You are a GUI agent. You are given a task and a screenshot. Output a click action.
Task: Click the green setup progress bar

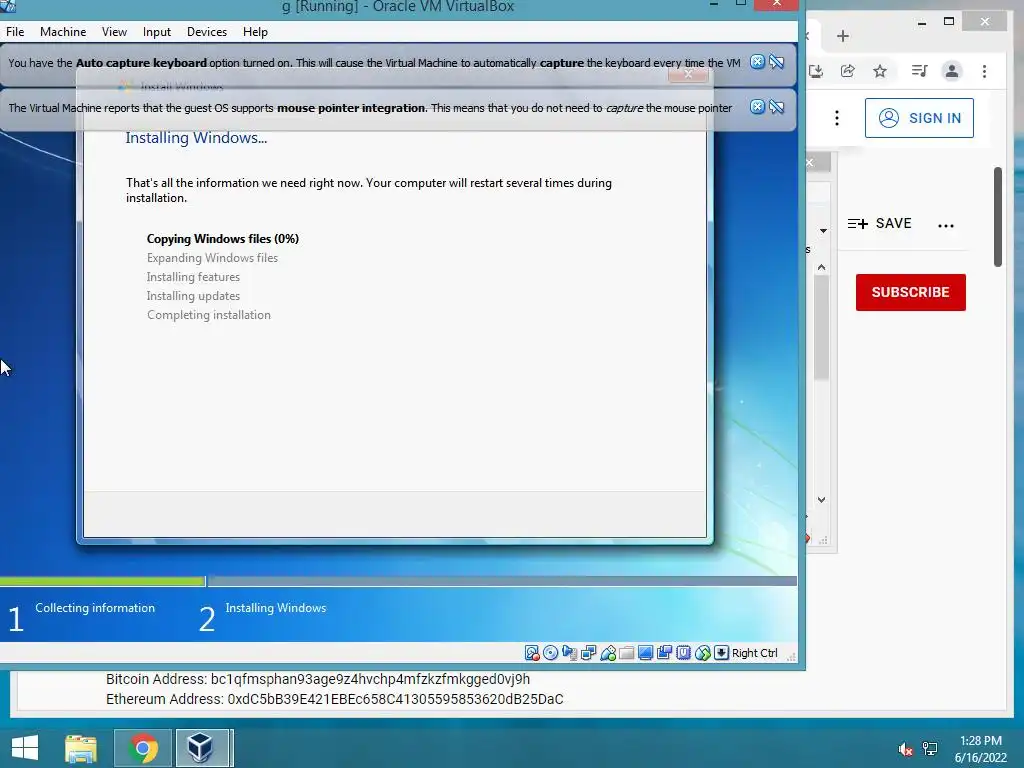[x=103, y=581]
